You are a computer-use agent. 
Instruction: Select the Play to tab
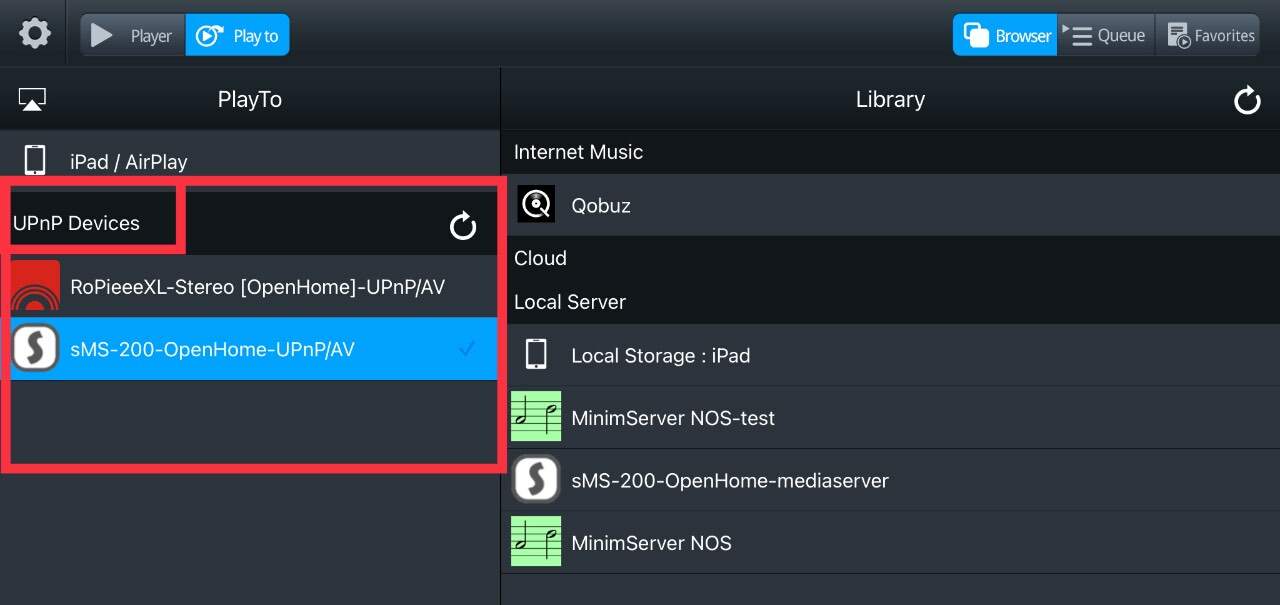click(238, 35)
